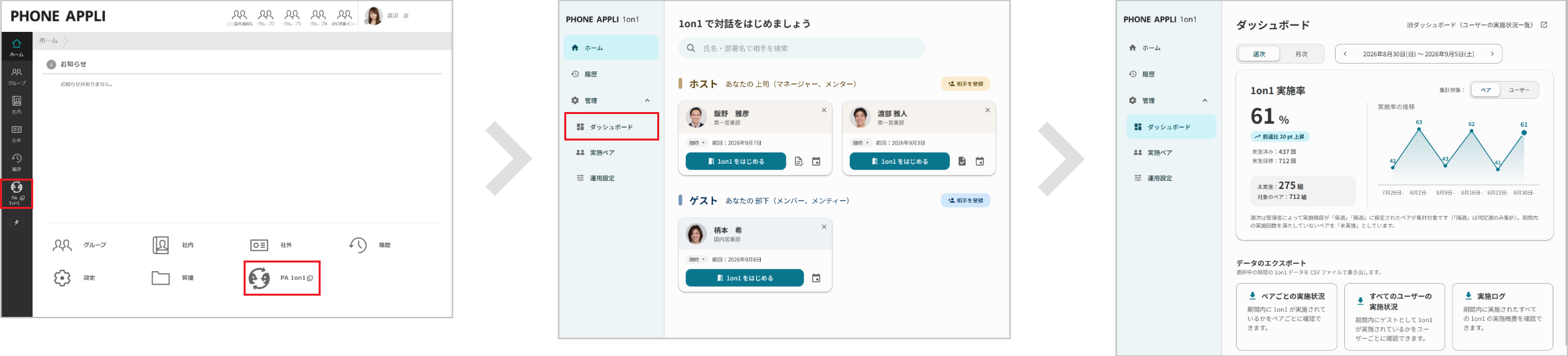Screen dimensions: 1568x356
Task: Click the 氏名・部署名で相手を検索 search field
Action: pyautogui.click(x=802, y=48)
